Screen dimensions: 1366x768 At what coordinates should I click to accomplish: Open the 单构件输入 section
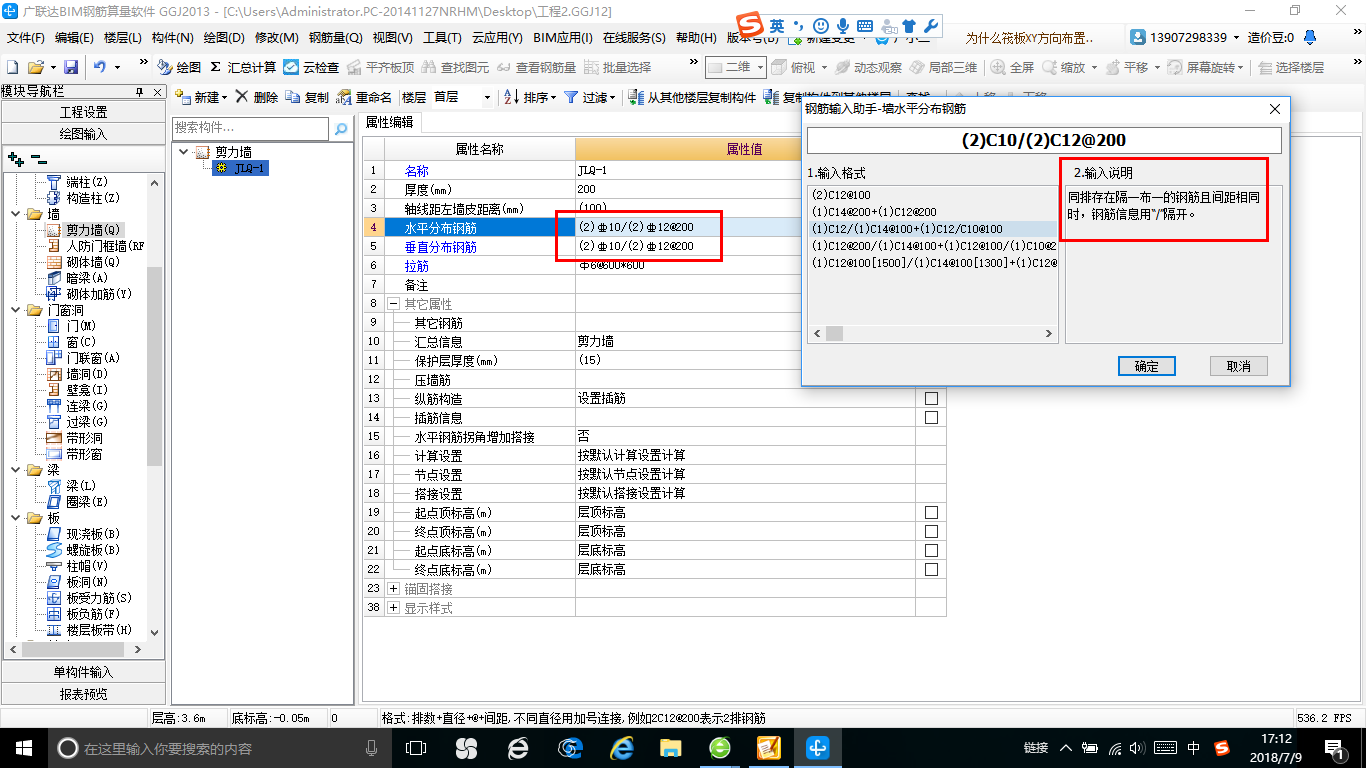coord(83,672)
